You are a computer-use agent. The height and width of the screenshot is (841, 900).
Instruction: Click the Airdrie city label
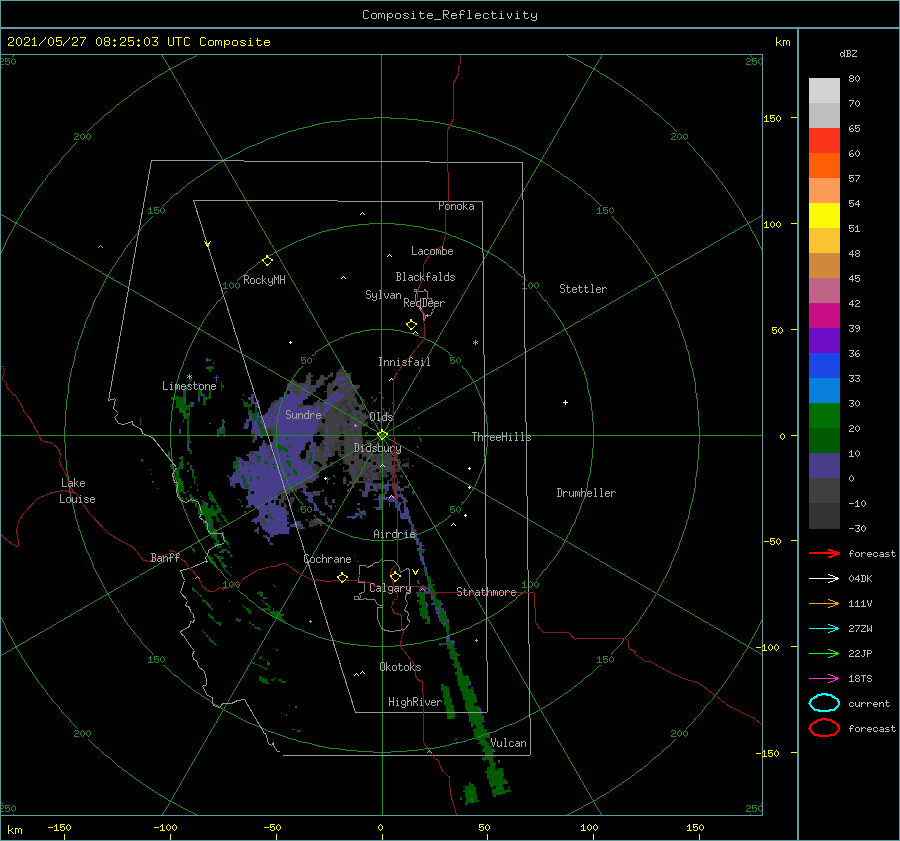[x=394, y=534]
